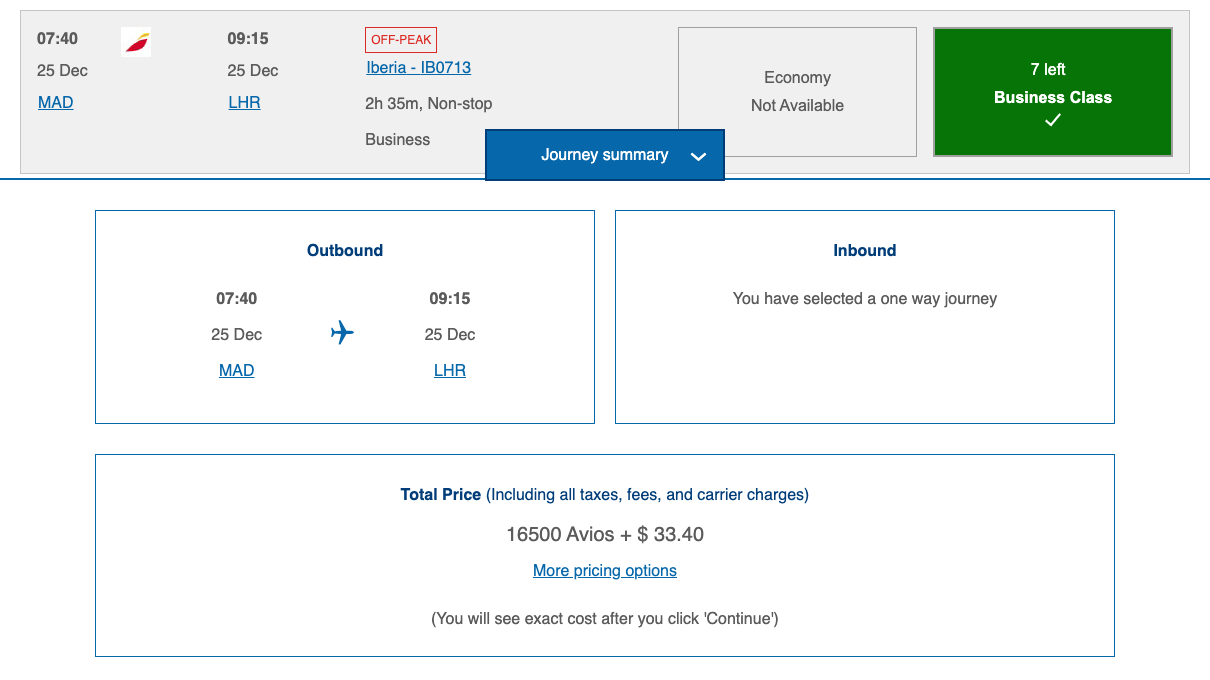Click the Inbound summary card
This screenshot has width=1210, height=680.
(x=864, y=316)
